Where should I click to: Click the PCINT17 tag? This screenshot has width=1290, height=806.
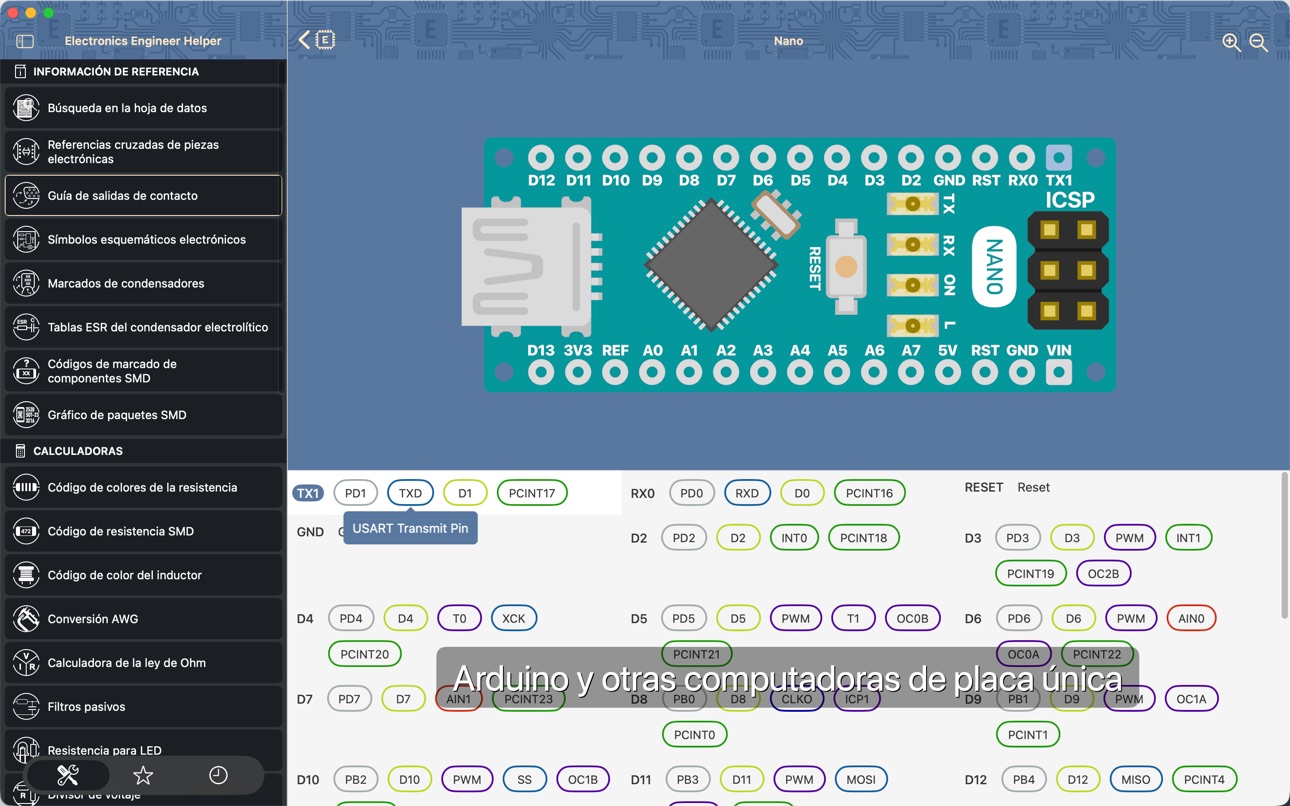[532, 493]
